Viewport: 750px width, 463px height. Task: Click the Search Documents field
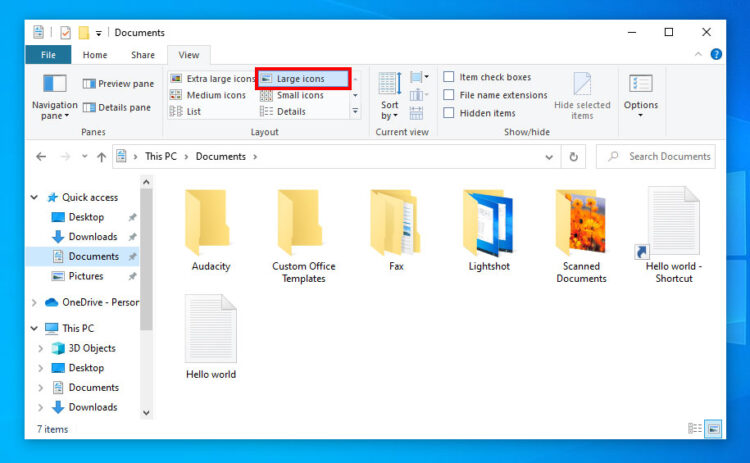662,157
